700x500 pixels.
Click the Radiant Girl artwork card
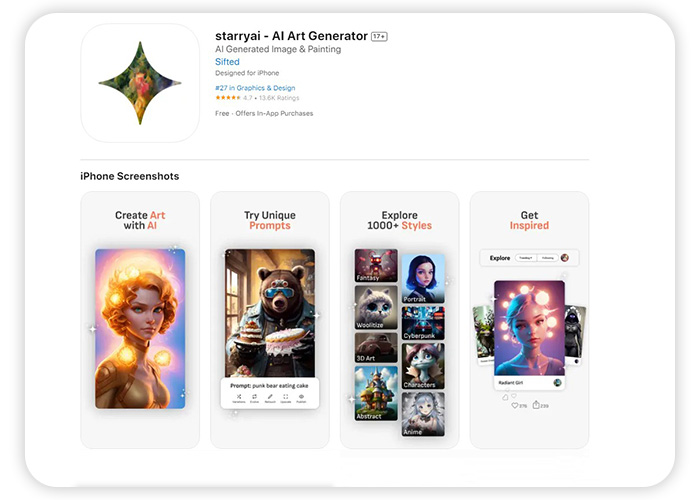(529, 335)
